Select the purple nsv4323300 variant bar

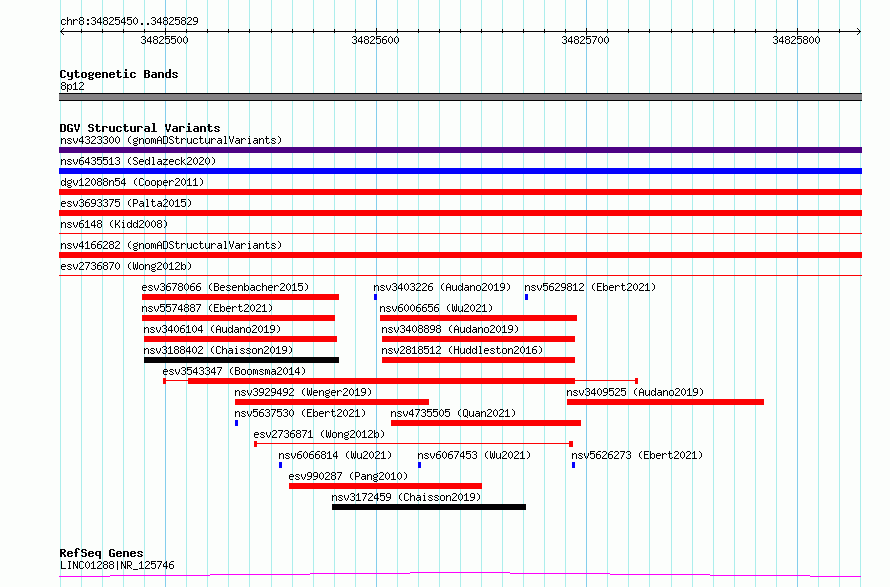pos(460,150)
